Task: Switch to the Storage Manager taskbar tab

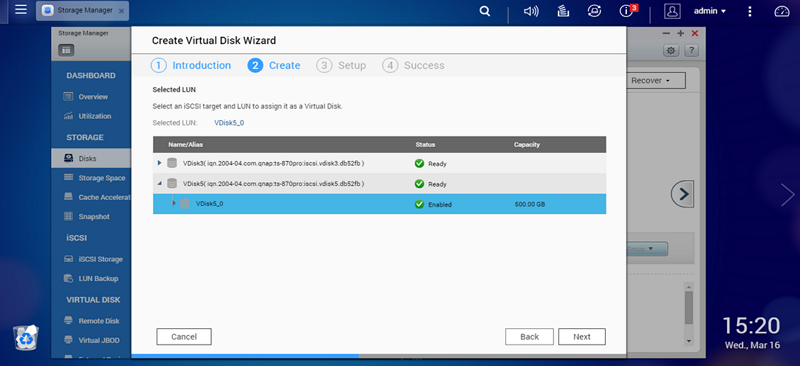Action: coord(82,10)
